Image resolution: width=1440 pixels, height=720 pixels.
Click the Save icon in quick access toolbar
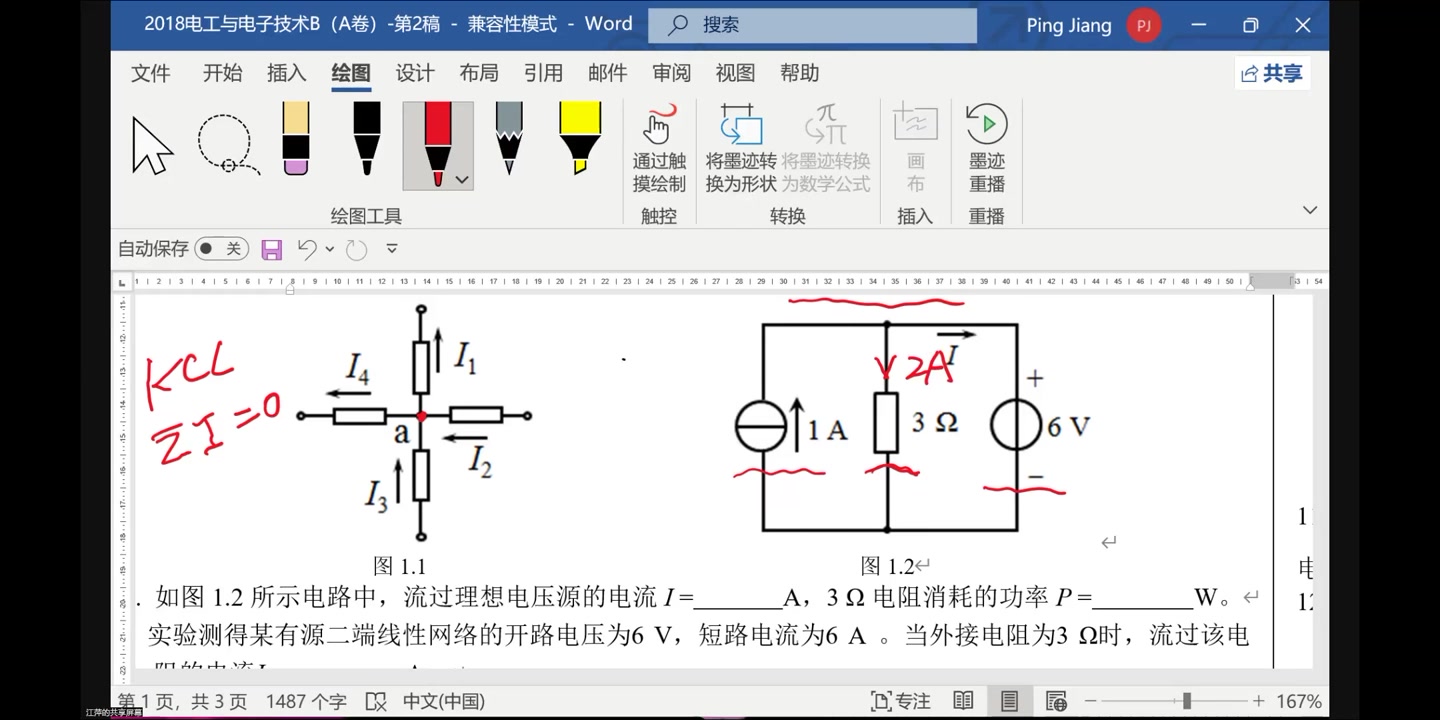(x=272, y=249)
